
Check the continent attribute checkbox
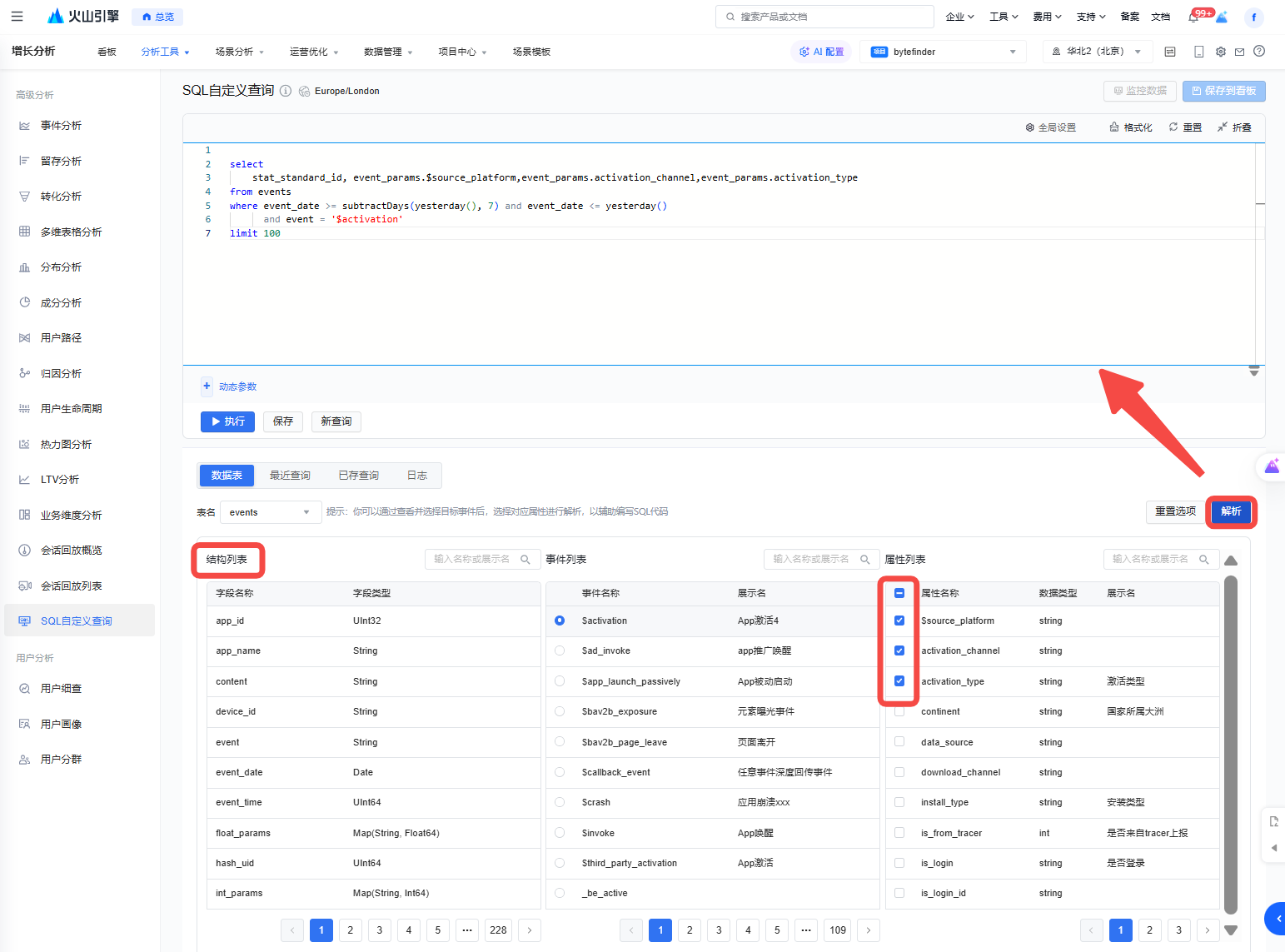click(x=899, y=711)
